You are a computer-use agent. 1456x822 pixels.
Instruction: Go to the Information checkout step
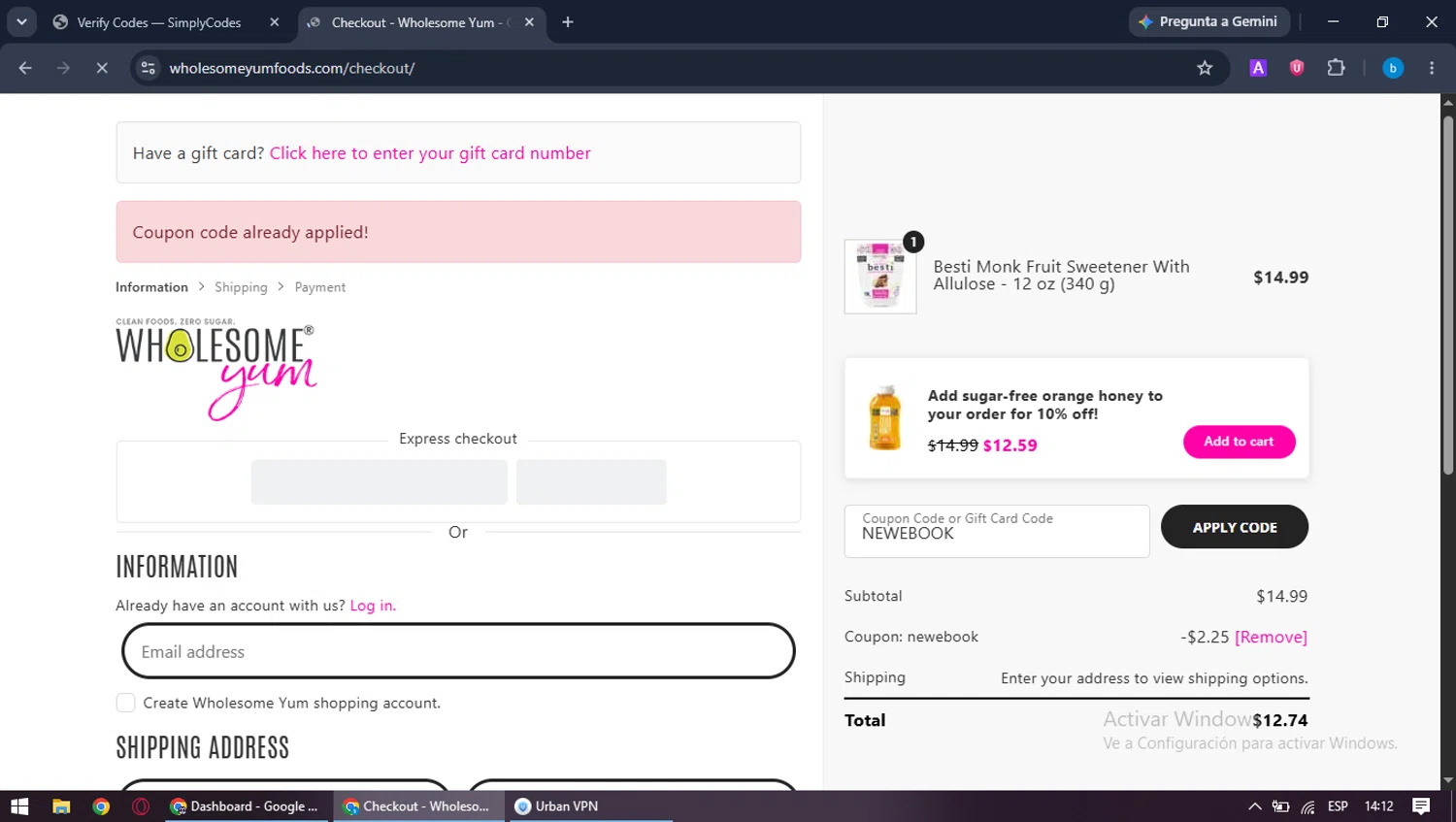151,287
